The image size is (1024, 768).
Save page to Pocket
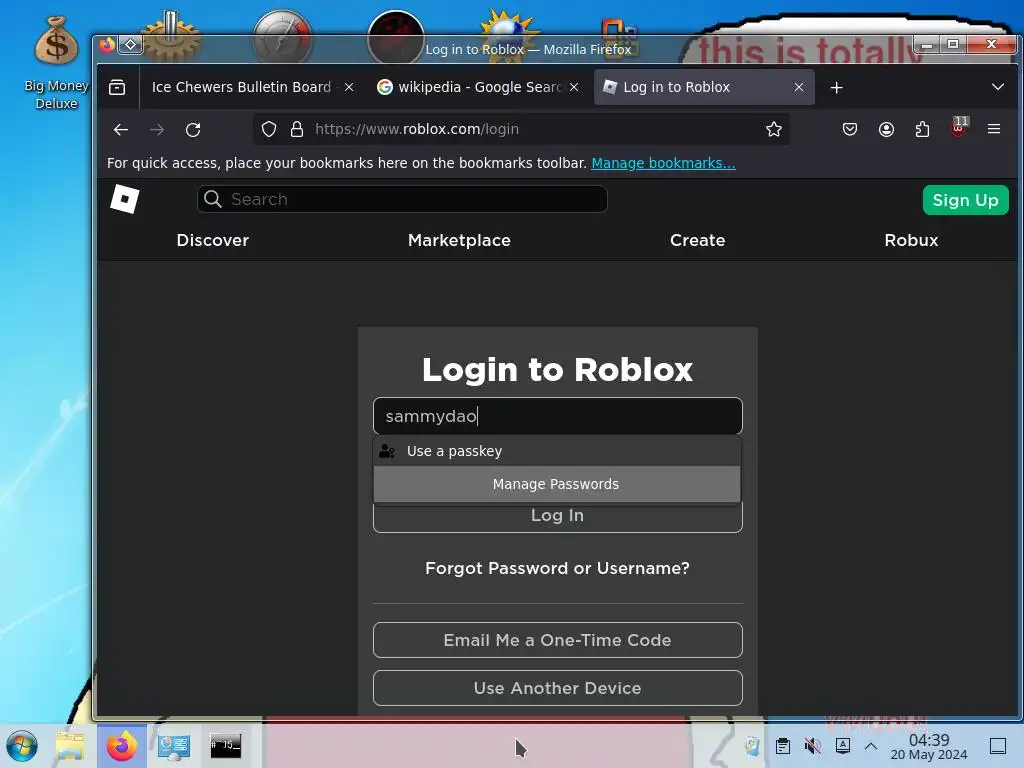tap(850, 129)
